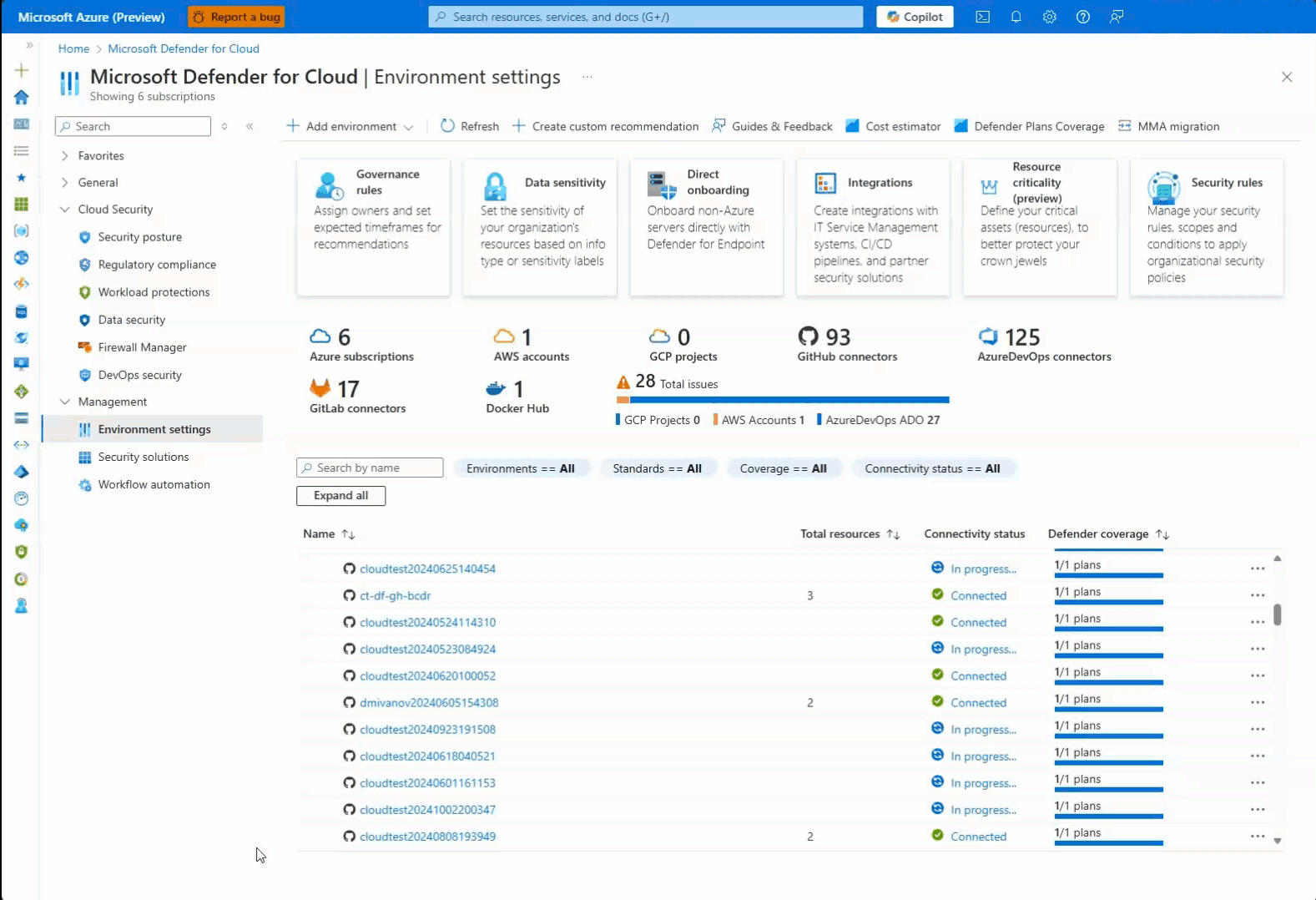This screenshot has width=1316, height=900.
Task: Collapse the sidebar menu with double chevron
Action: (x=250, y=126)
